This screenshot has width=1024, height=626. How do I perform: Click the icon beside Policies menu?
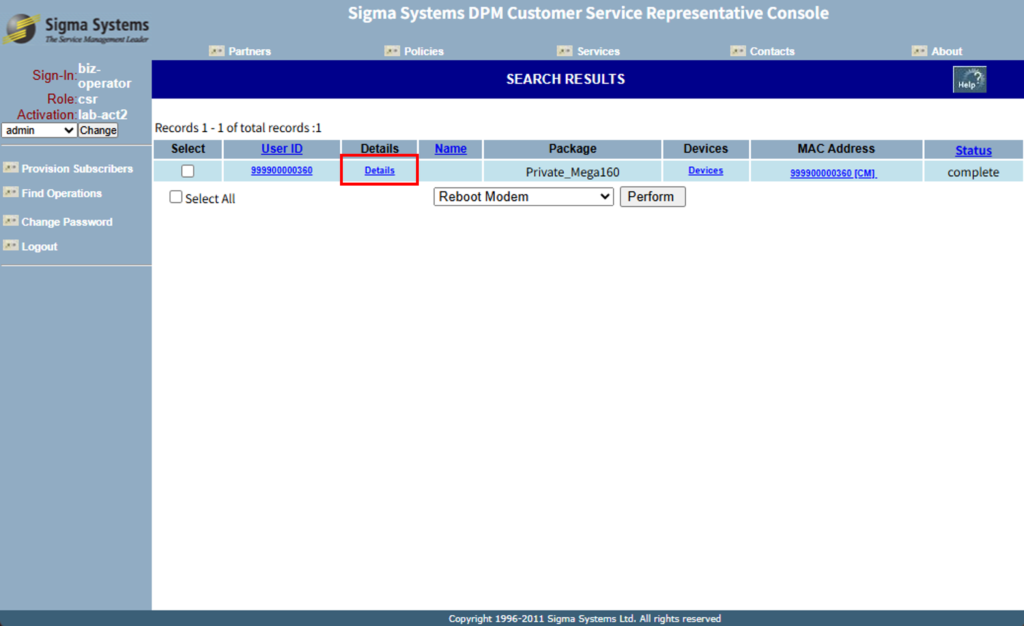[x=392, y=51]
